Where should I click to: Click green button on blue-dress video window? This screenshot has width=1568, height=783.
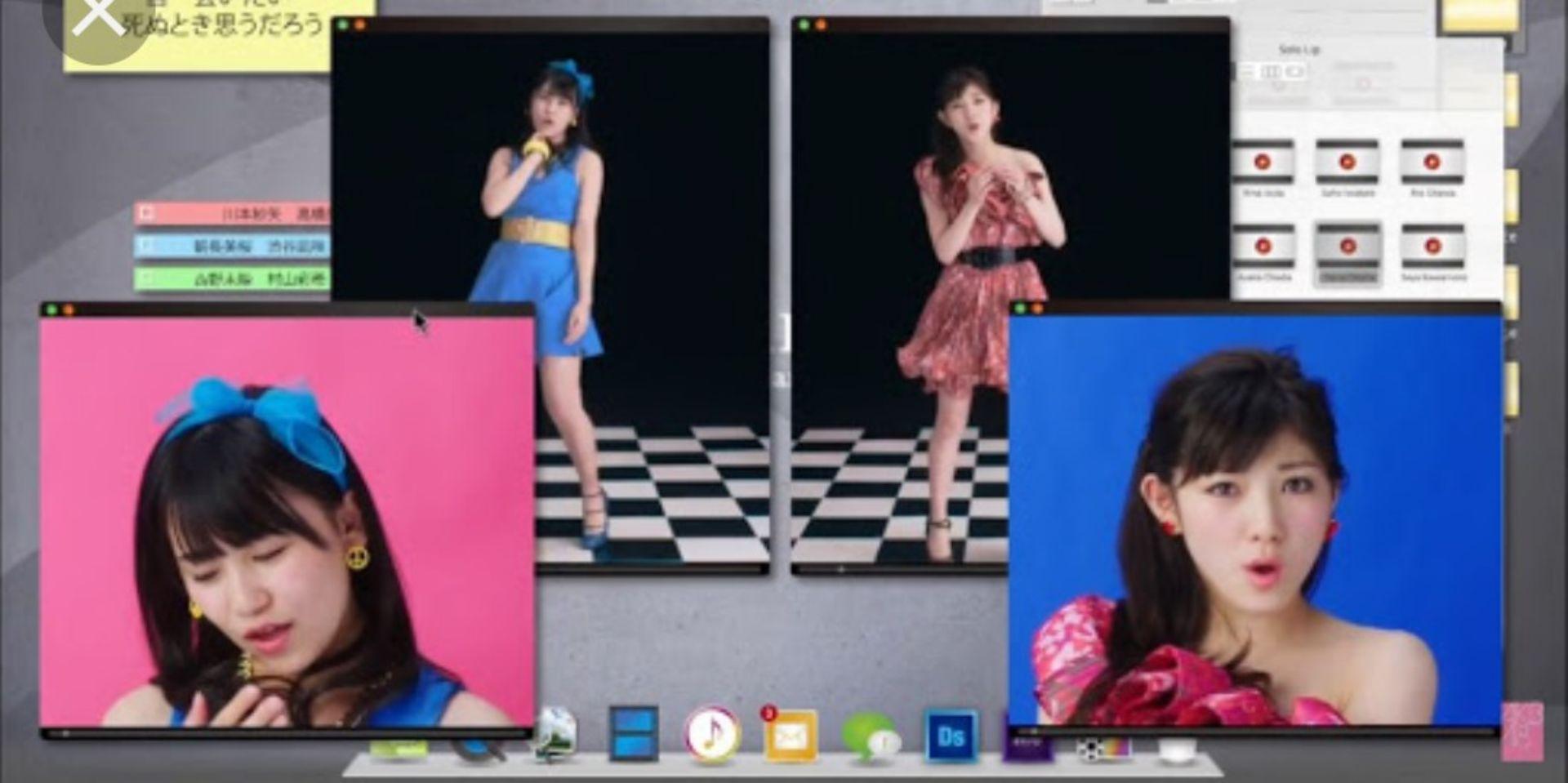pos(343,25)
